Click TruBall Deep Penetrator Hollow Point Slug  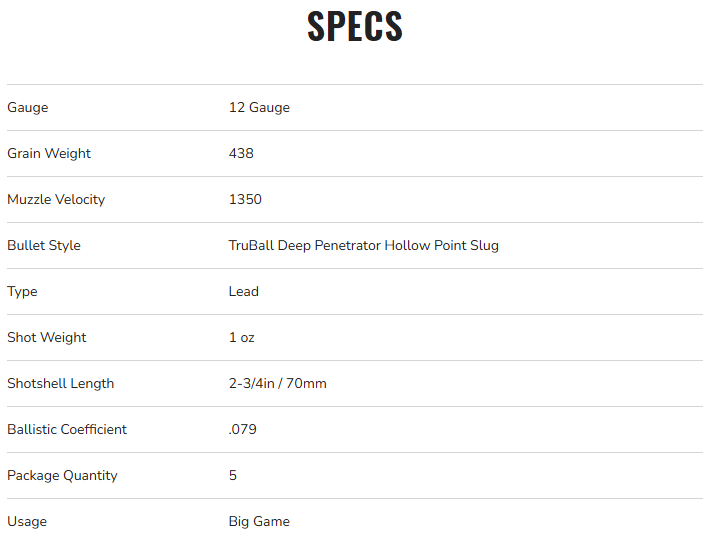[x=363, y=246]
